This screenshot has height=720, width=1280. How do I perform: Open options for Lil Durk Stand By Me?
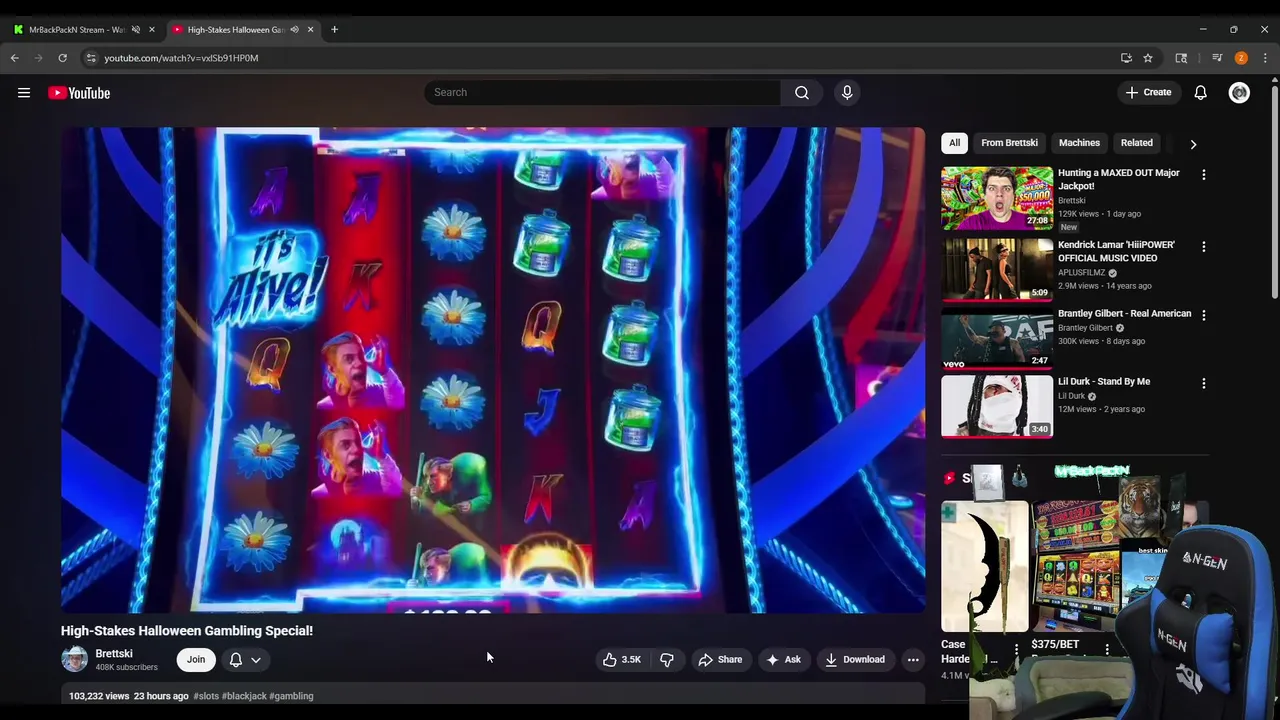[x=1204, y=383]
